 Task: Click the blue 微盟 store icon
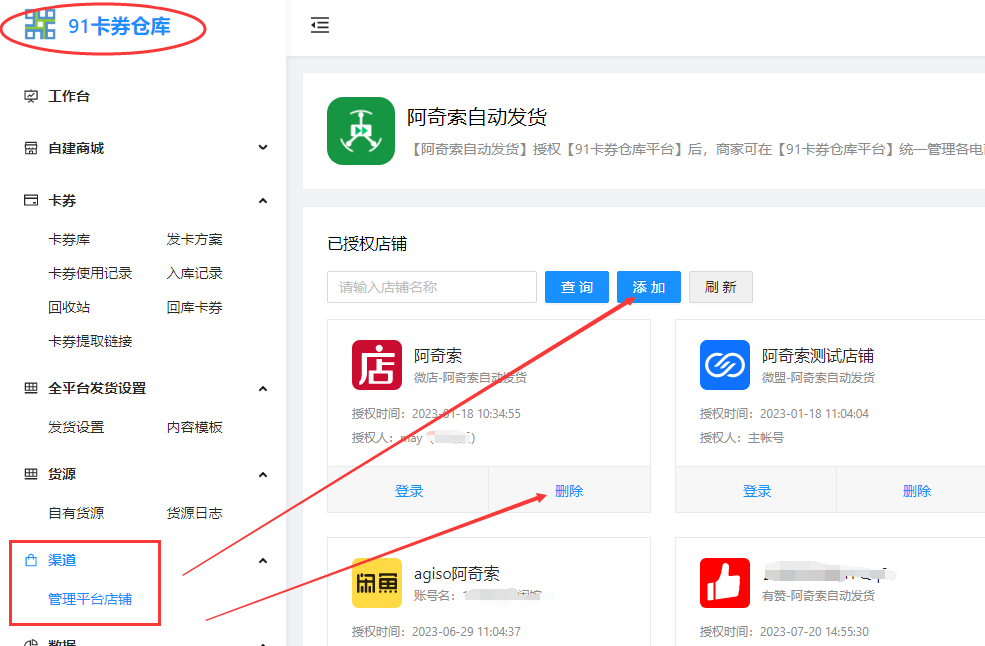pos(725,365)
